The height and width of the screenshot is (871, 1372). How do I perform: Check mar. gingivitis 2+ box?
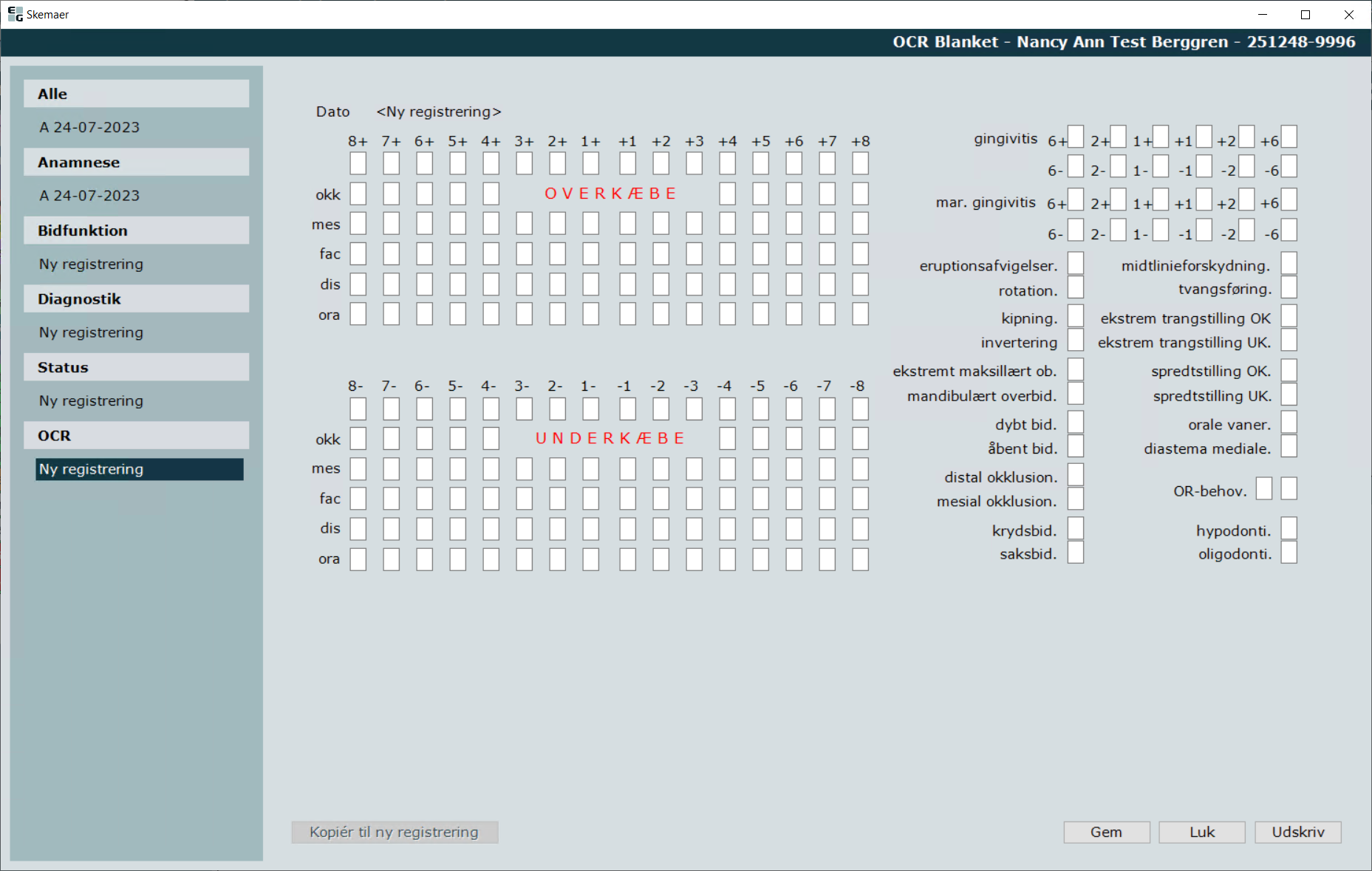[x=1119, y=199]
